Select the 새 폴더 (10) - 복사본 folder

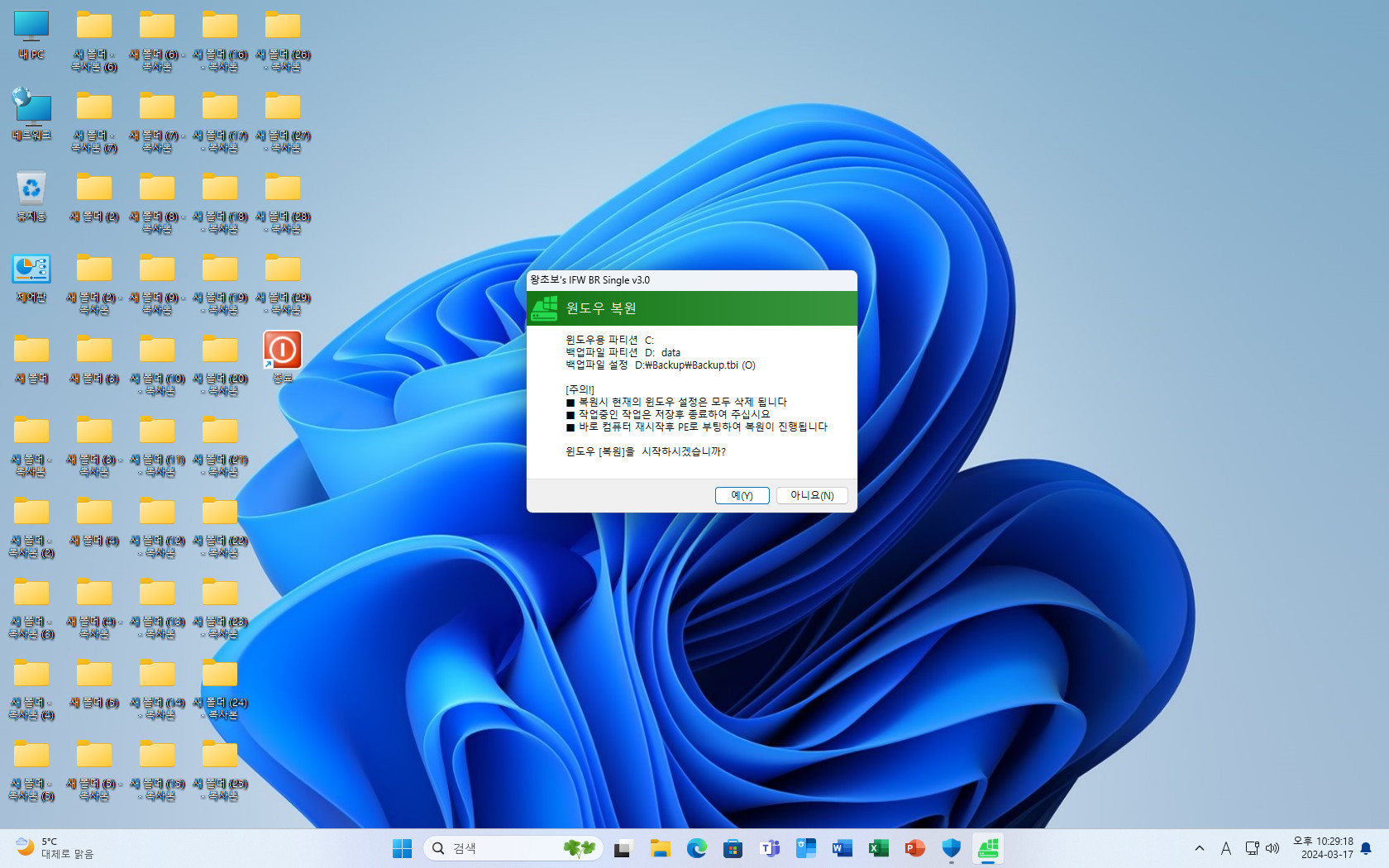coord(157,365)
